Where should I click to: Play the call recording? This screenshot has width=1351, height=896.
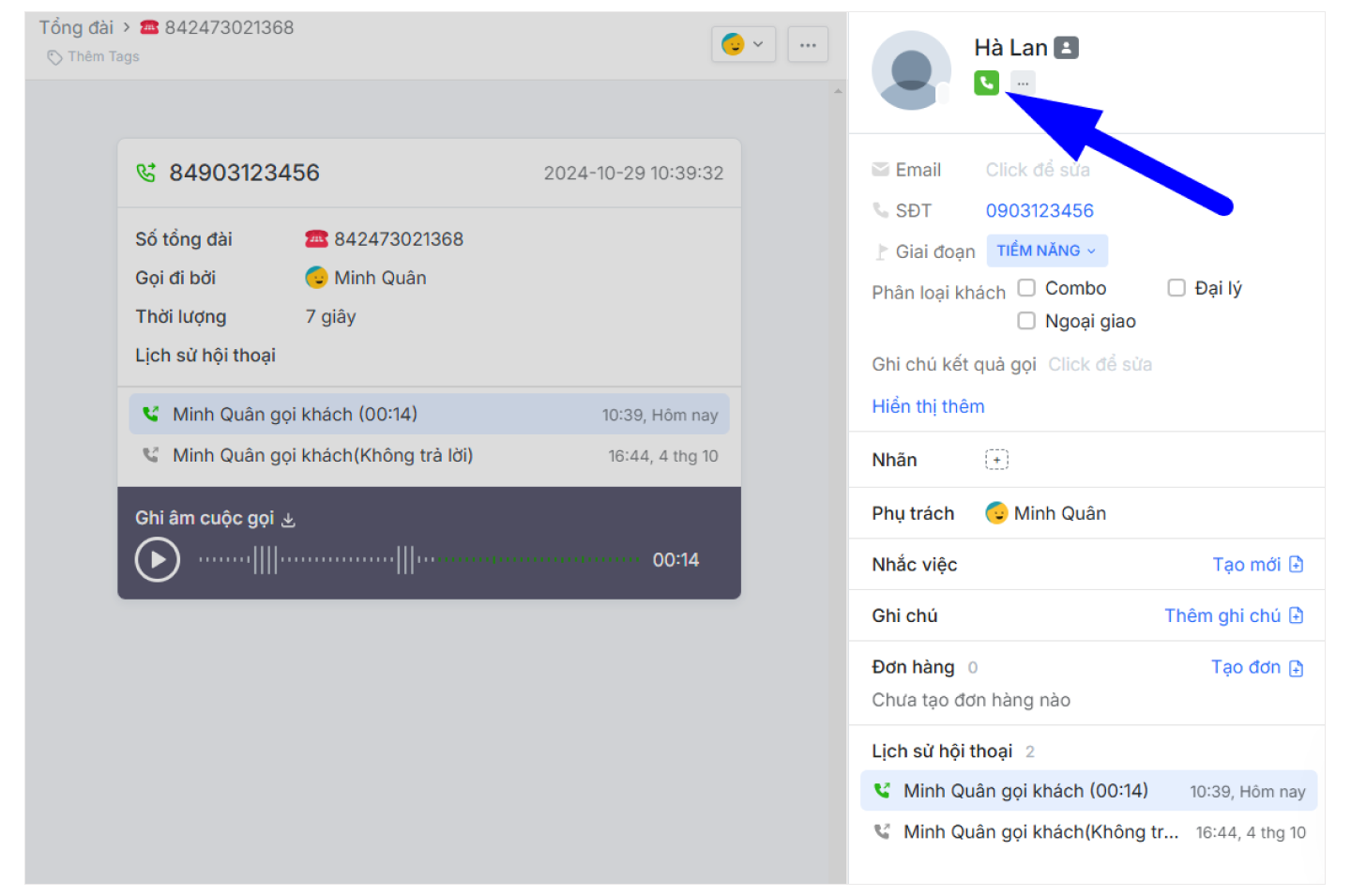coord(158,560)
